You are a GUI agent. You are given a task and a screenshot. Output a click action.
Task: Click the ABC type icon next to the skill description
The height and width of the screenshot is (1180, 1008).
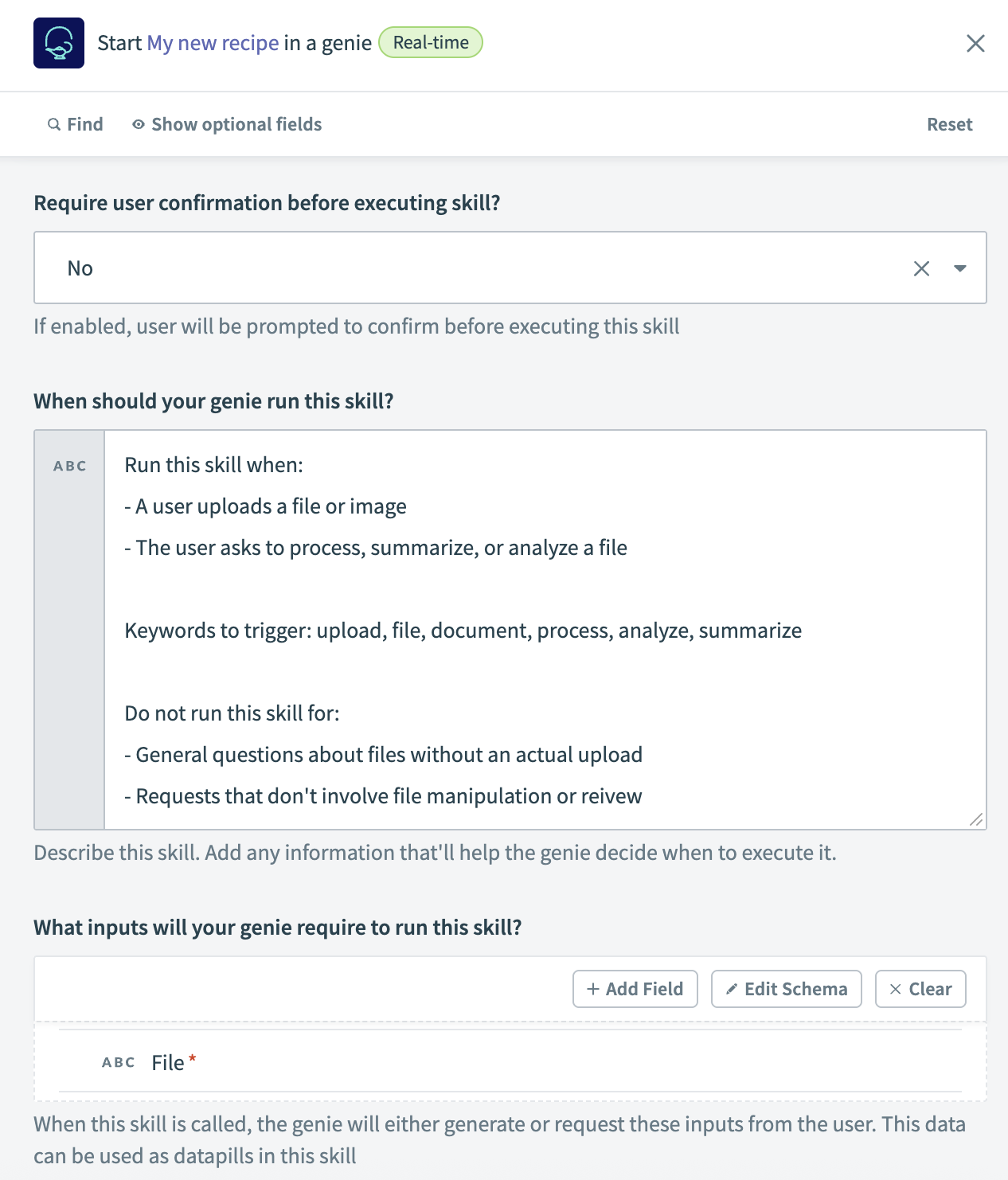(x=69, y=466)
